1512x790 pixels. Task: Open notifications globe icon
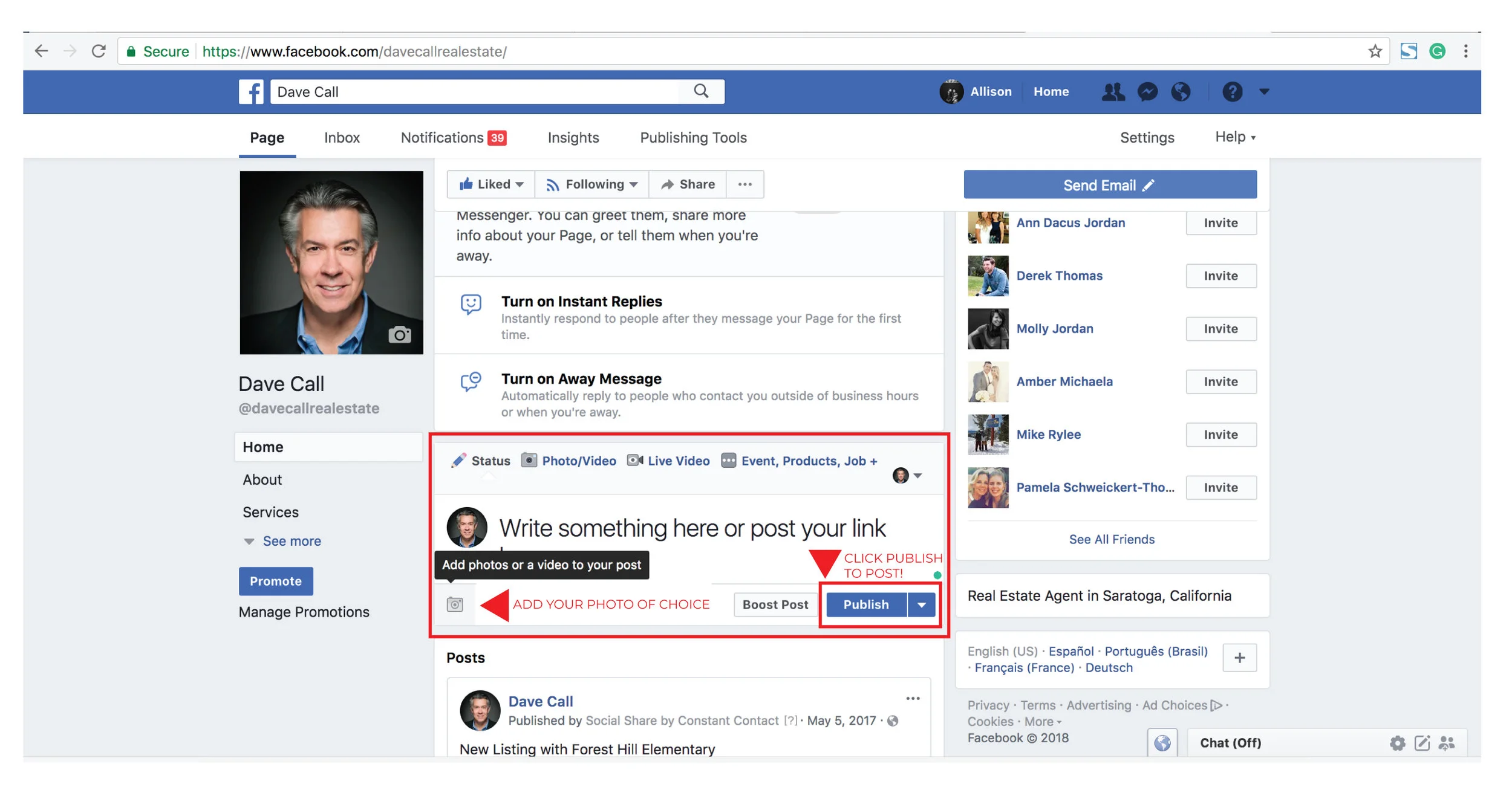coord(1181,92)
